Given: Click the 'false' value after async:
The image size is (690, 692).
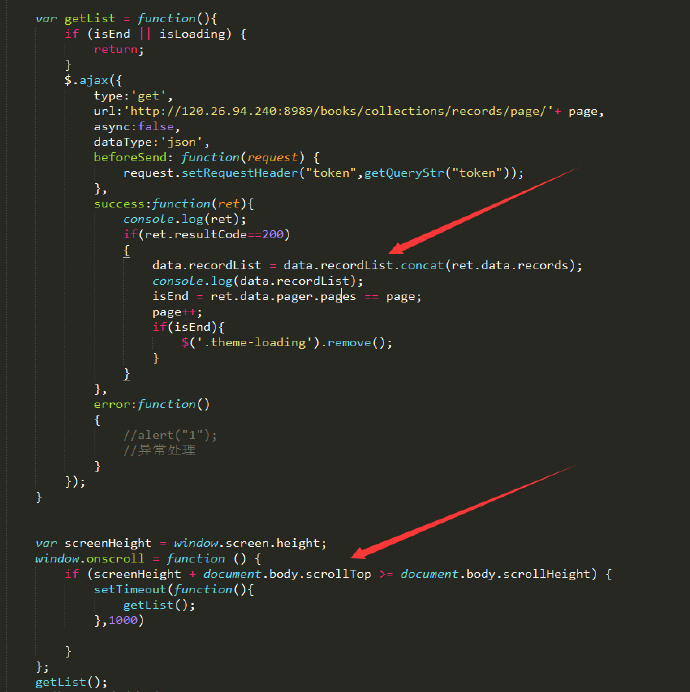Looking at the screenshot, I should tap(155, 127).
